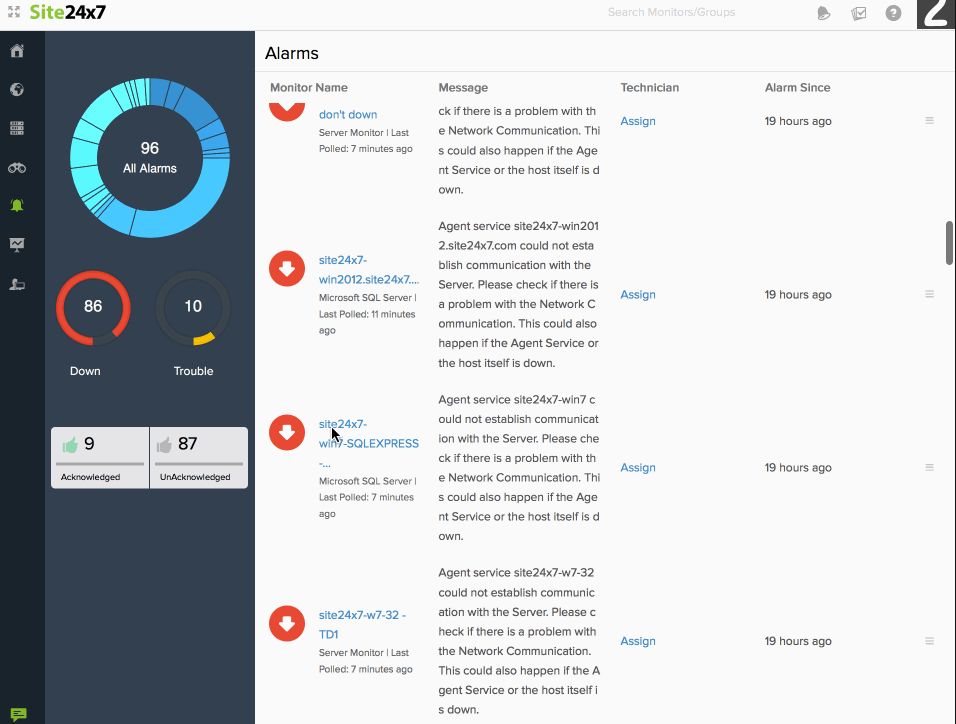Open the row menu for site24x7-win2012 alarm

(930, 294)
